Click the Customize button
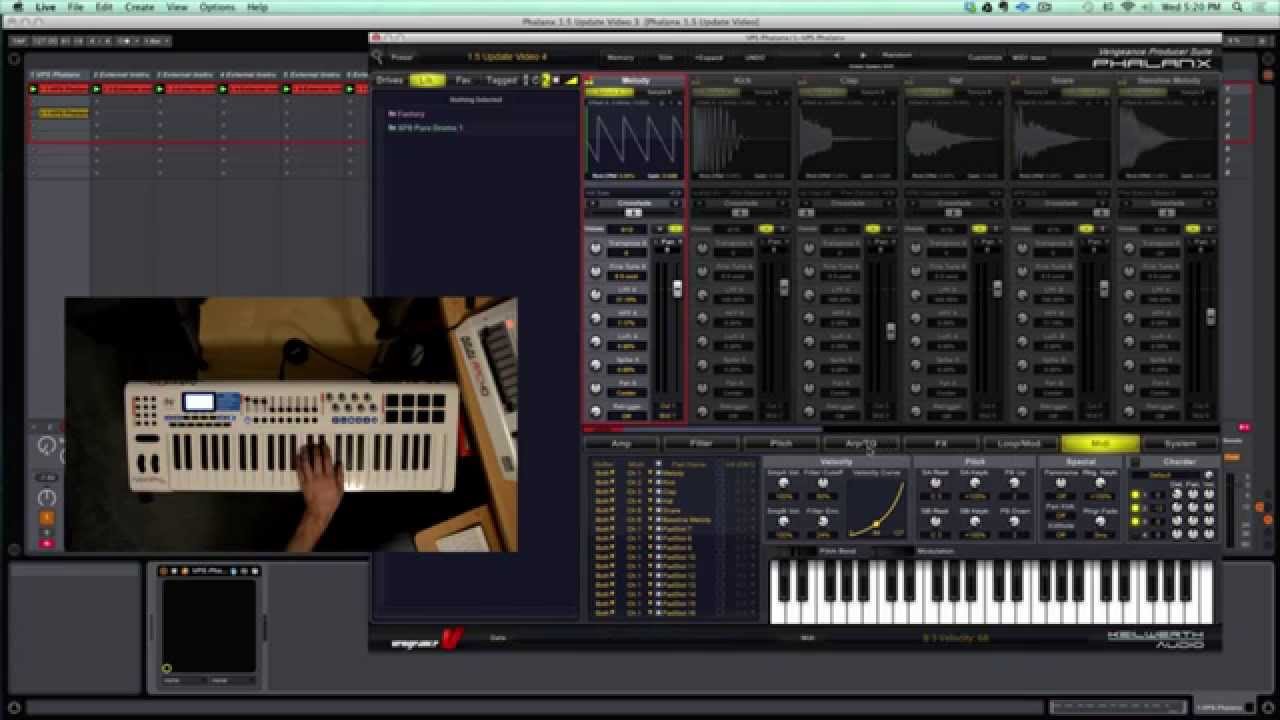 [984, 57]
